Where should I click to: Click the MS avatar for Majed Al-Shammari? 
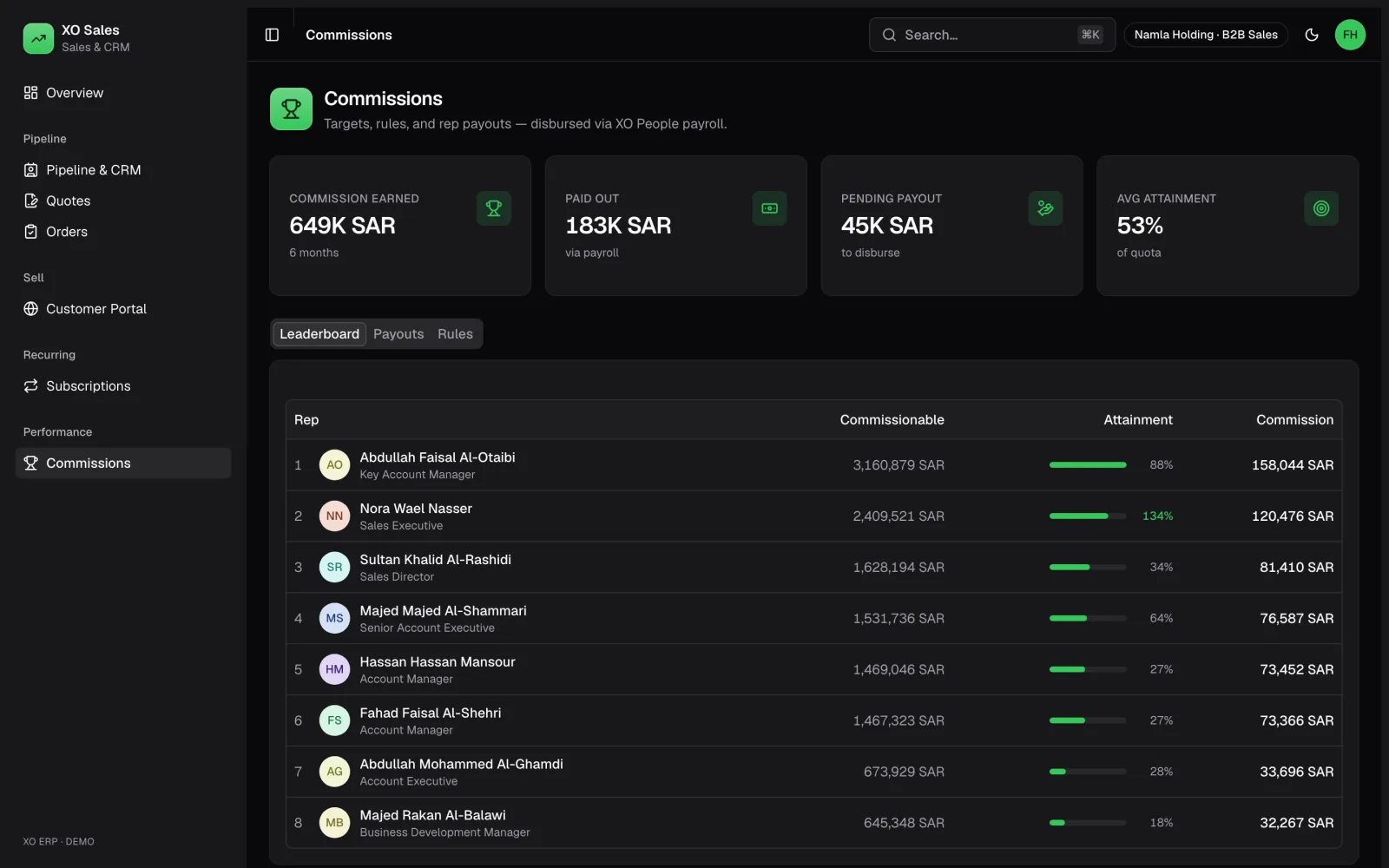point(334,619)
